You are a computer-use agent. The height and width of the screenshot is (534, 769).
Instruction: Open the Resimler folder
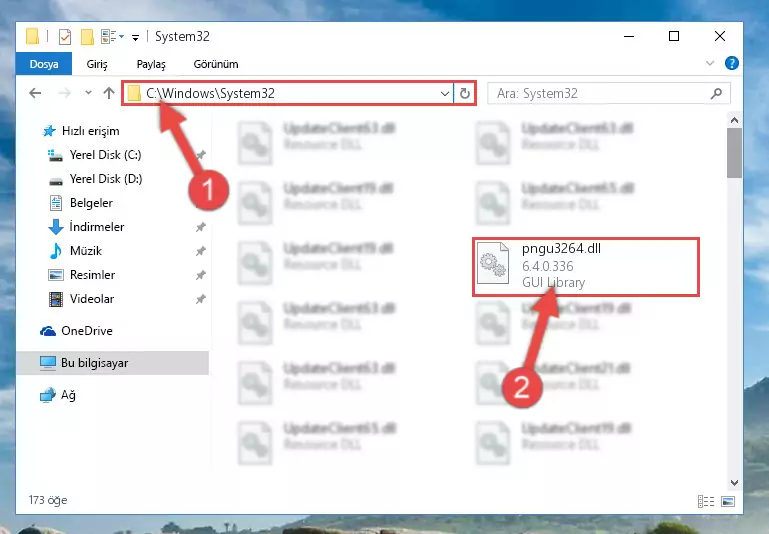pyautogui.click(x=92, y=275)
